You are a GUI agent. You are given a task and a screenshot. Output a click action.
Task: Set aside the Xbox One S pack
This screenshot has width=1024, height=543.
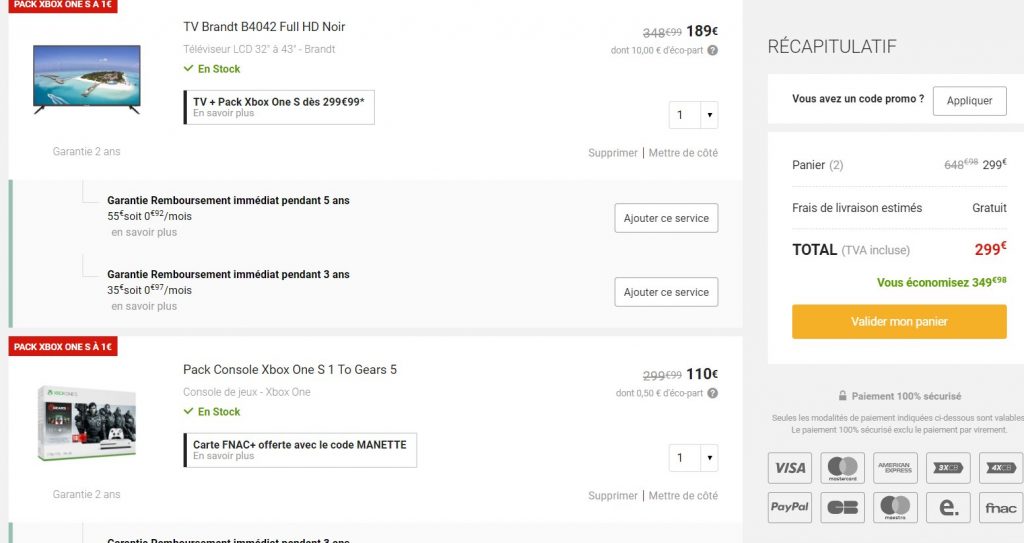coord(683,496)
